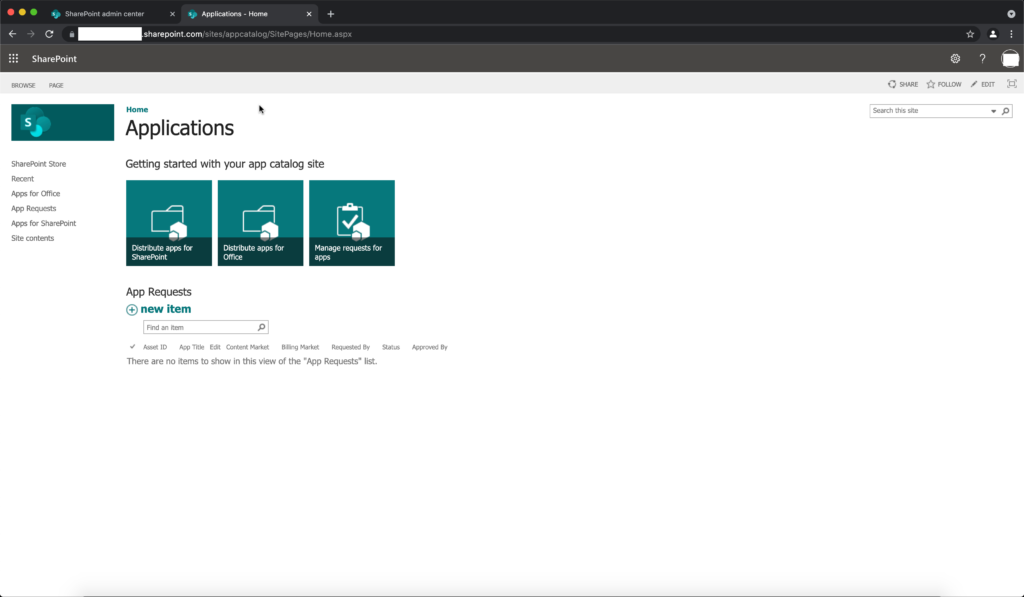Click the SharePoint text in suite bar
Viewport: 1024px width, 597px height.
click(x=54, y=59)
